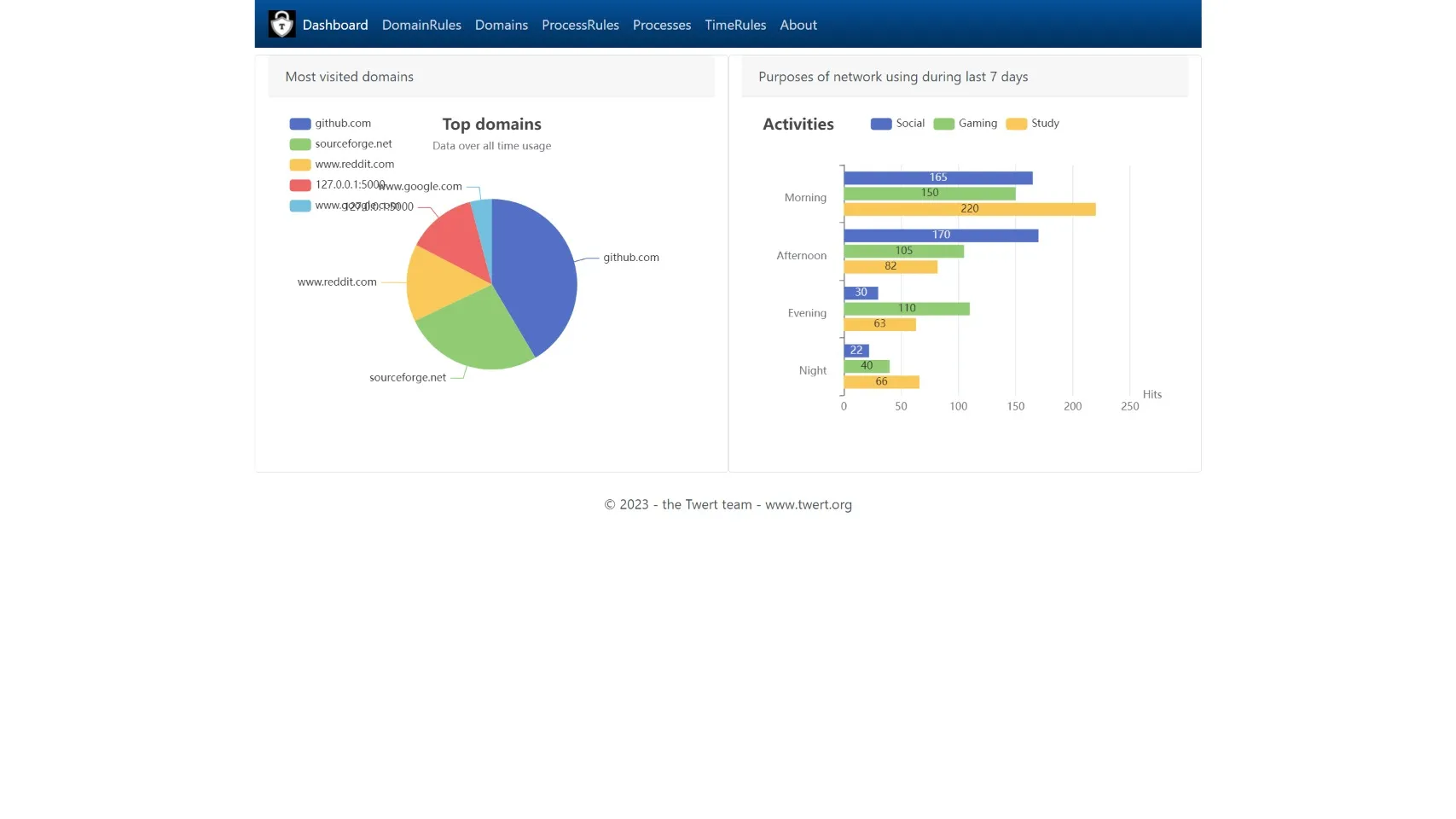Select Processes in the navigation bar
This screenshot has height=819, width=1456.
[x=662, y=25]
